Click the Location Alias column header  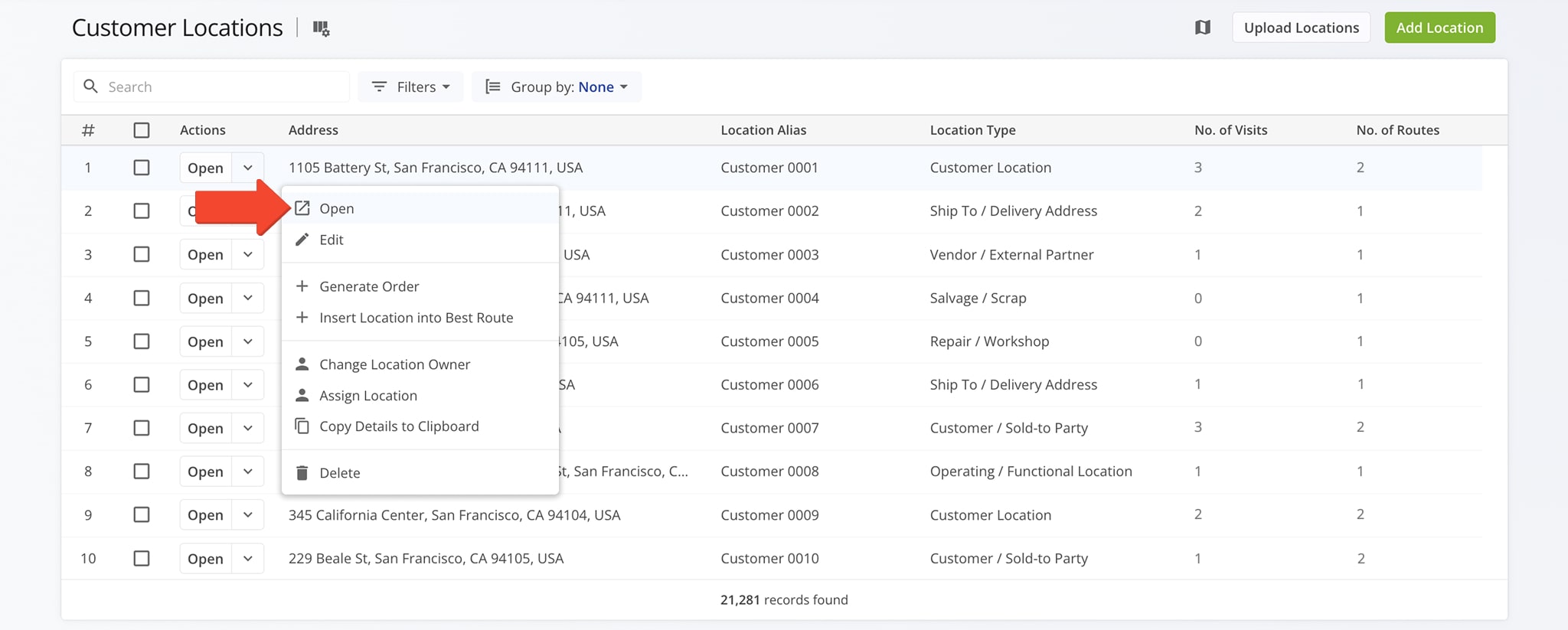pos(763,130)
